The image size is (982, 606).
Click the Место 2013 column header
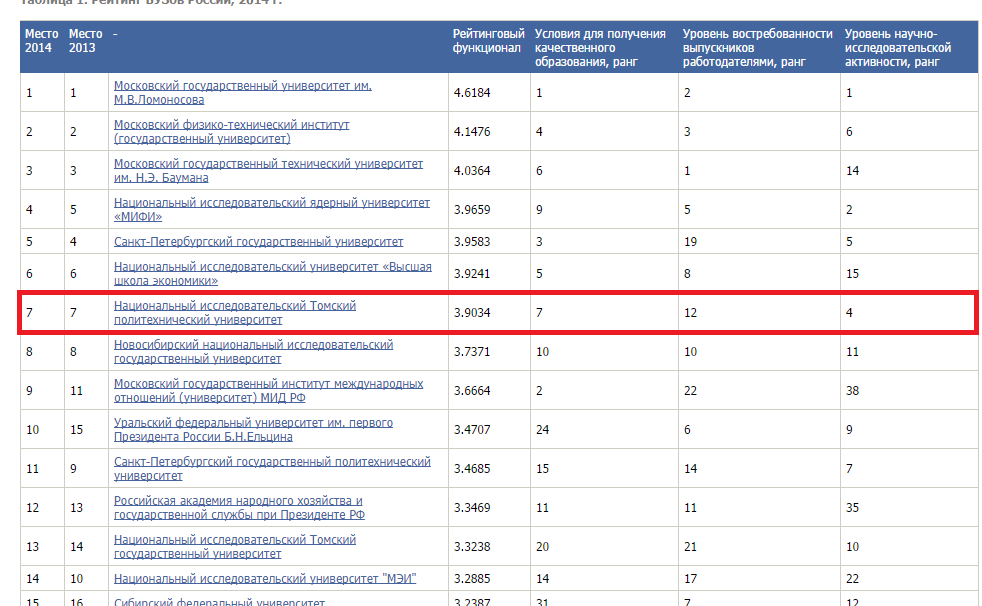[85, 41]
